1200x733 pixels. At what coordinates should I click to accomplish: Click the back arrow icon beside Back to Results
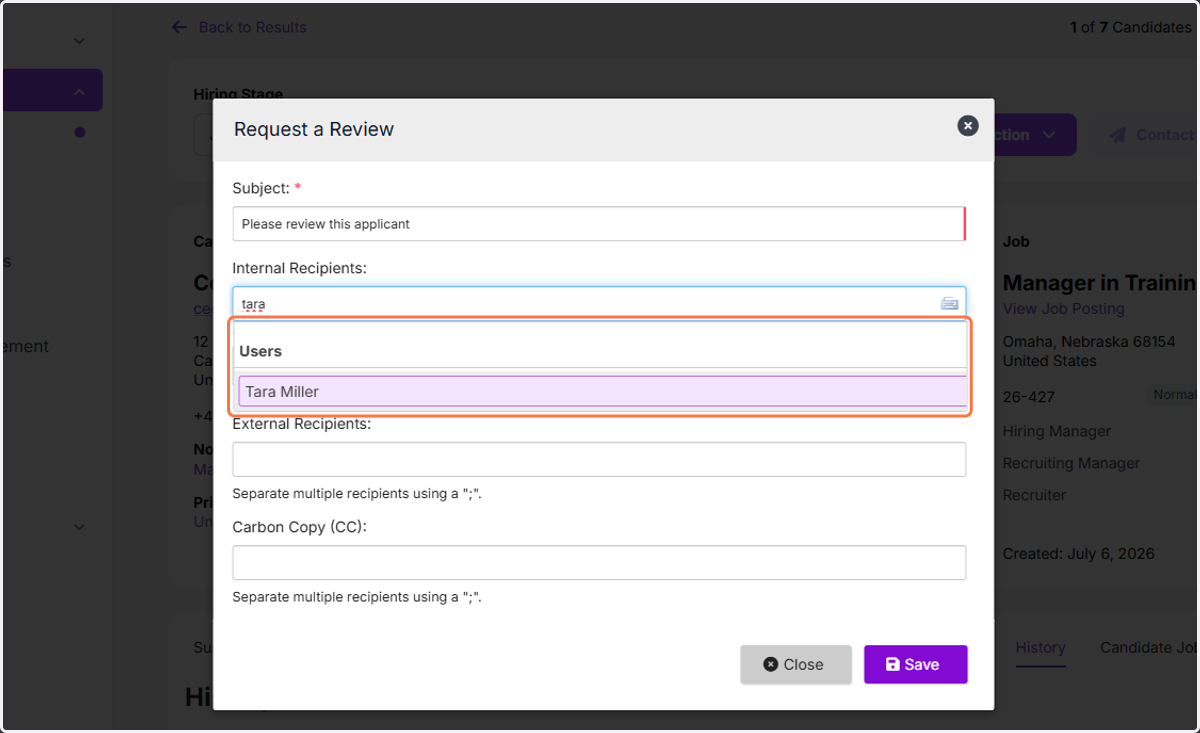point(179,27)
